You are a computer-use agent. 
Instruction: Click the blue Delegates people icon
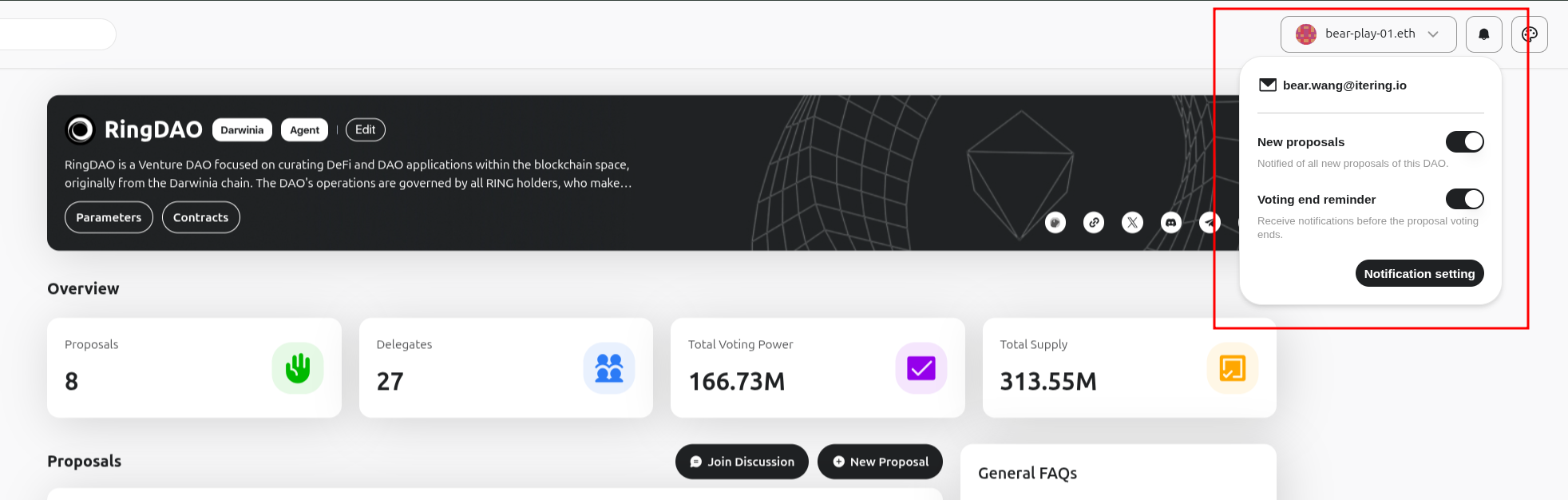609,368
